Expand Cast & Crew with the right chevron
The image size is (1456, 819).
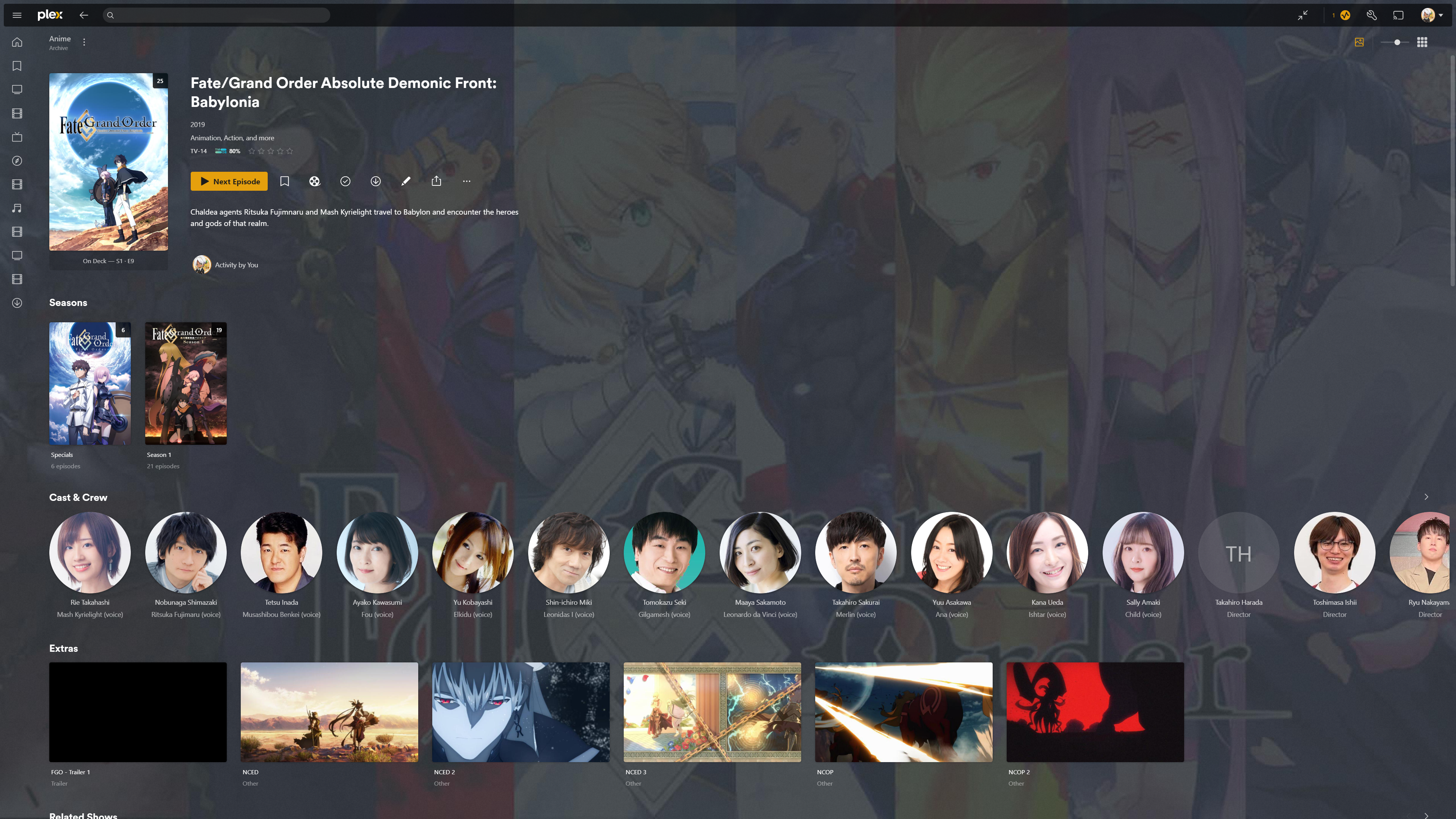tap(1426, 497)
